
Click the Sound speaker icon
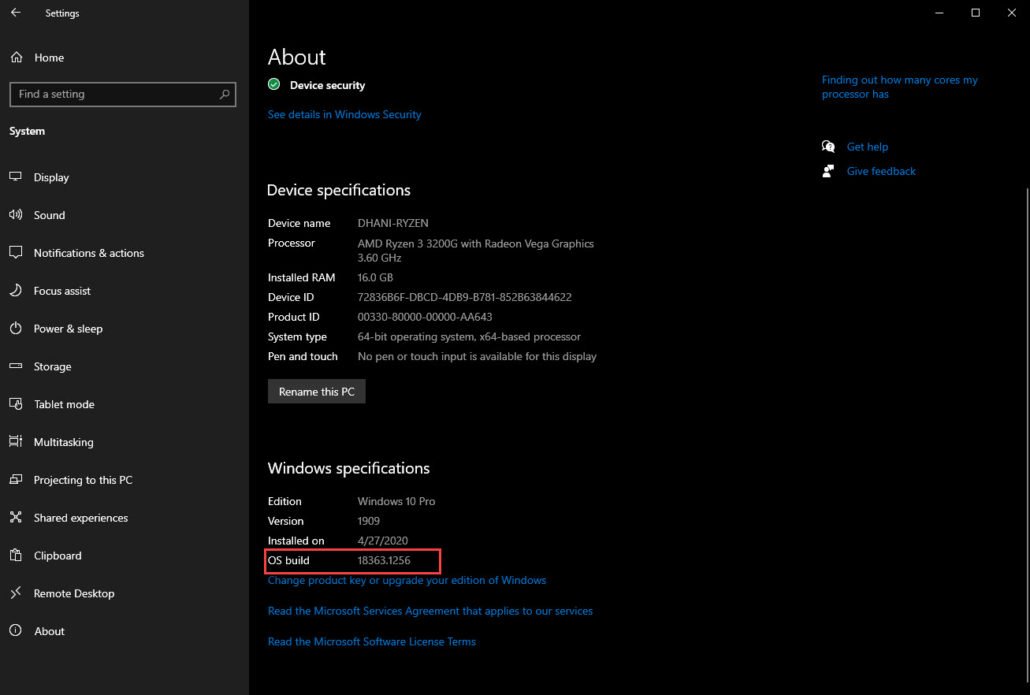pyautogui.click(x=16, y=214)
